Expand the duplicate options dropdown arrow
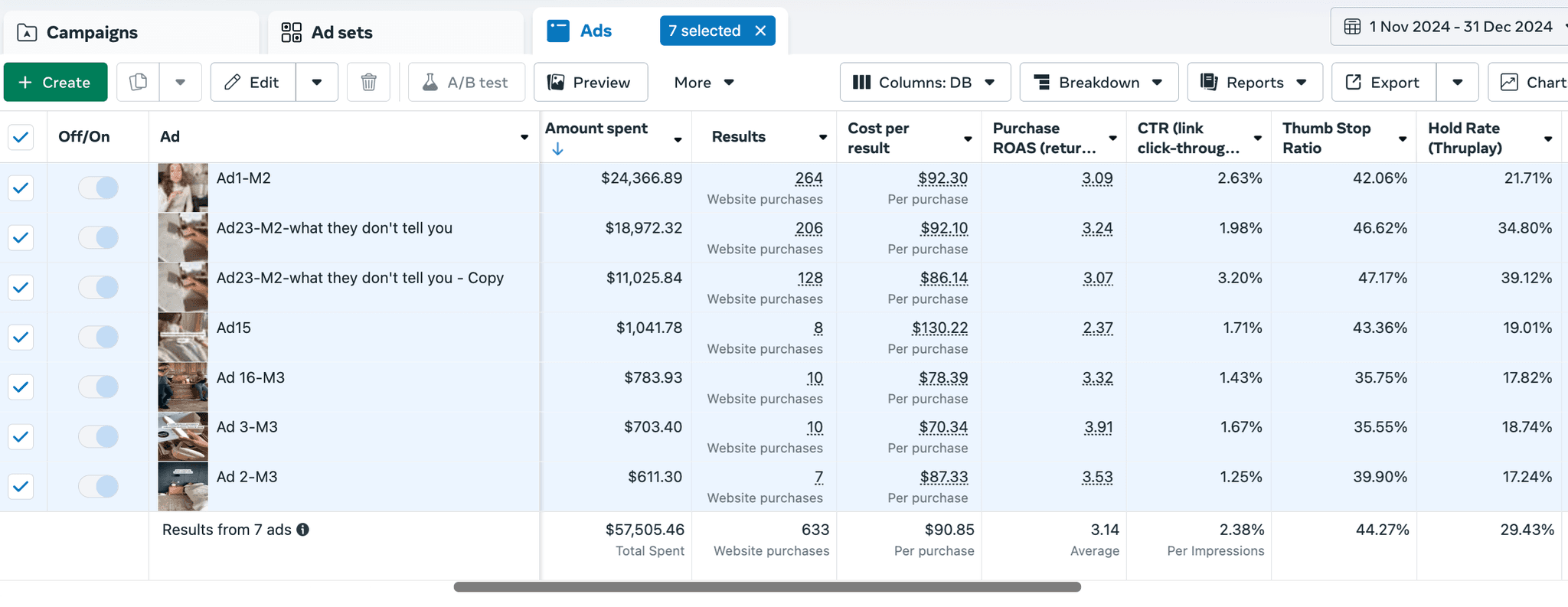Screen dimensions: 1568x607 [181, 82]
